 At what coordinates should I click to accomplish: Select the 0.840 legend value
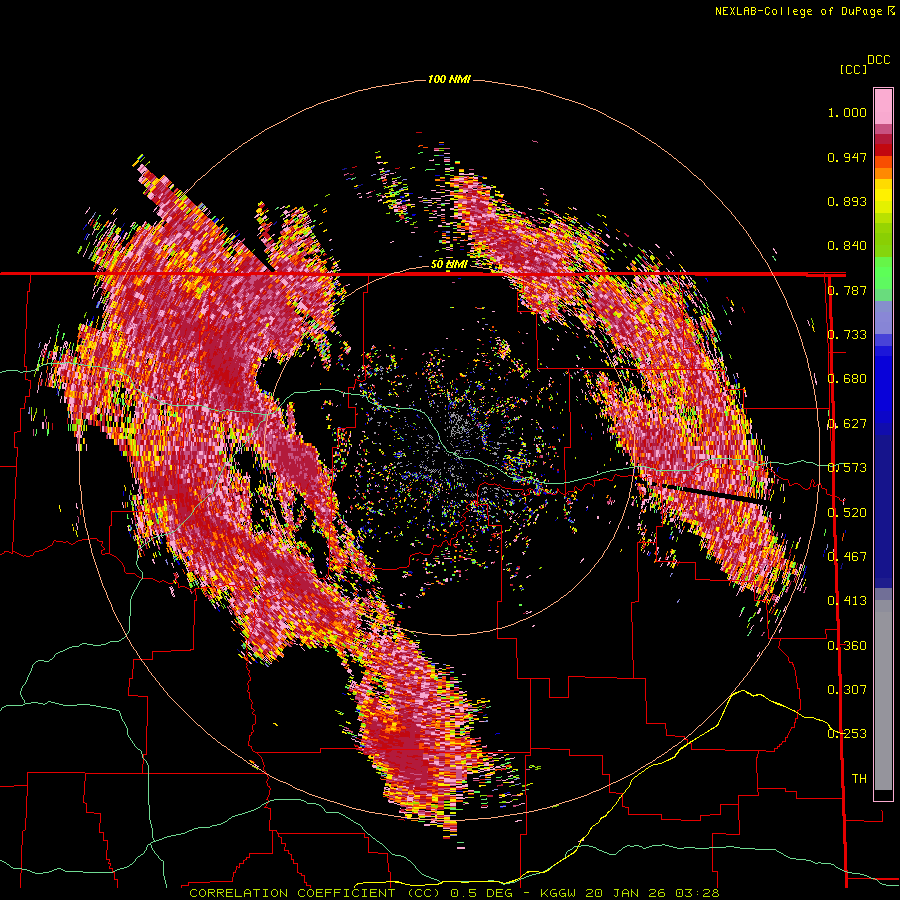tap(847, 246)
